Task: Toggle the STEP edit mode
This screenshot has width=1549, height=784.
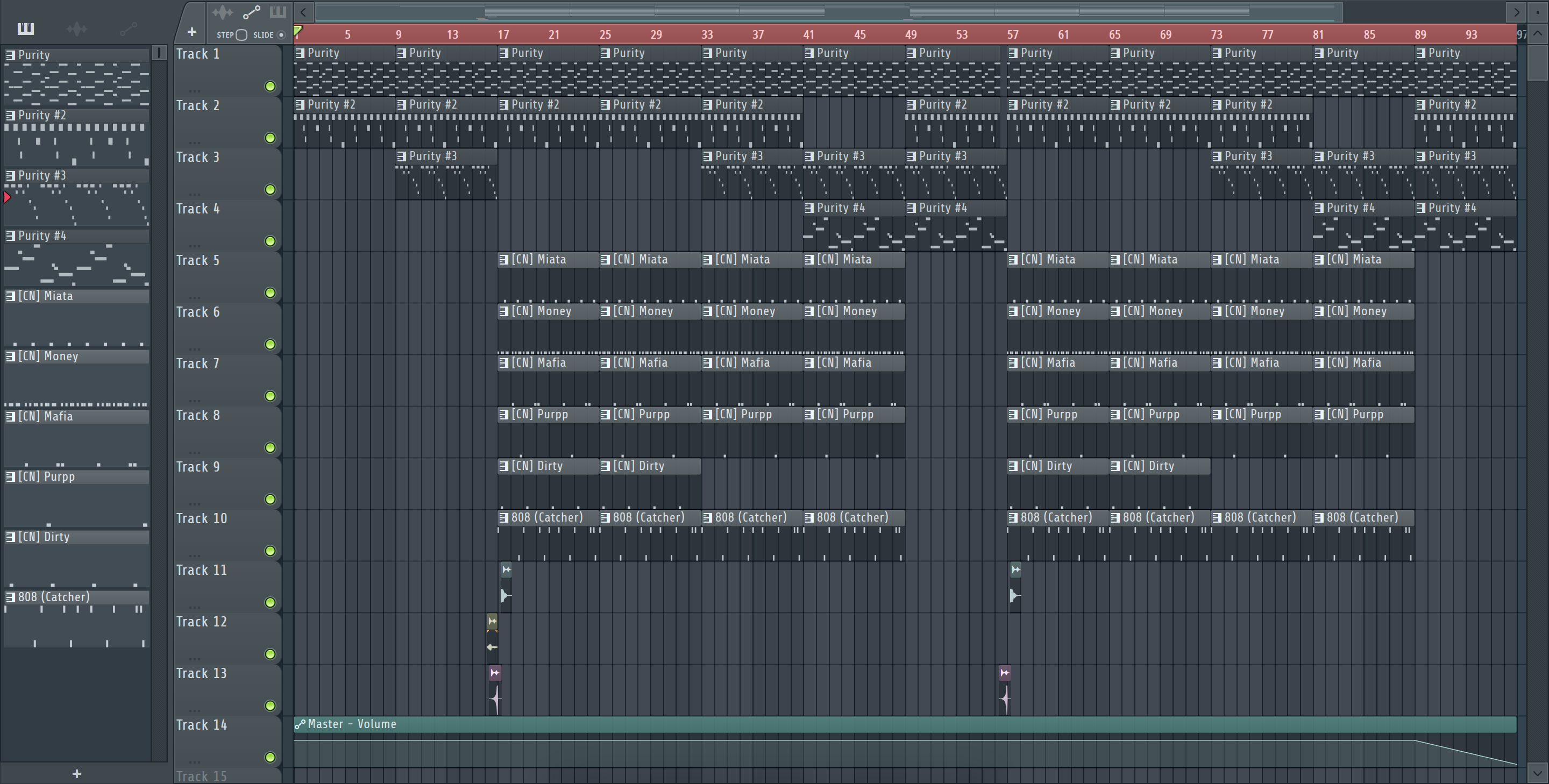Action: (x=241, y=35)
